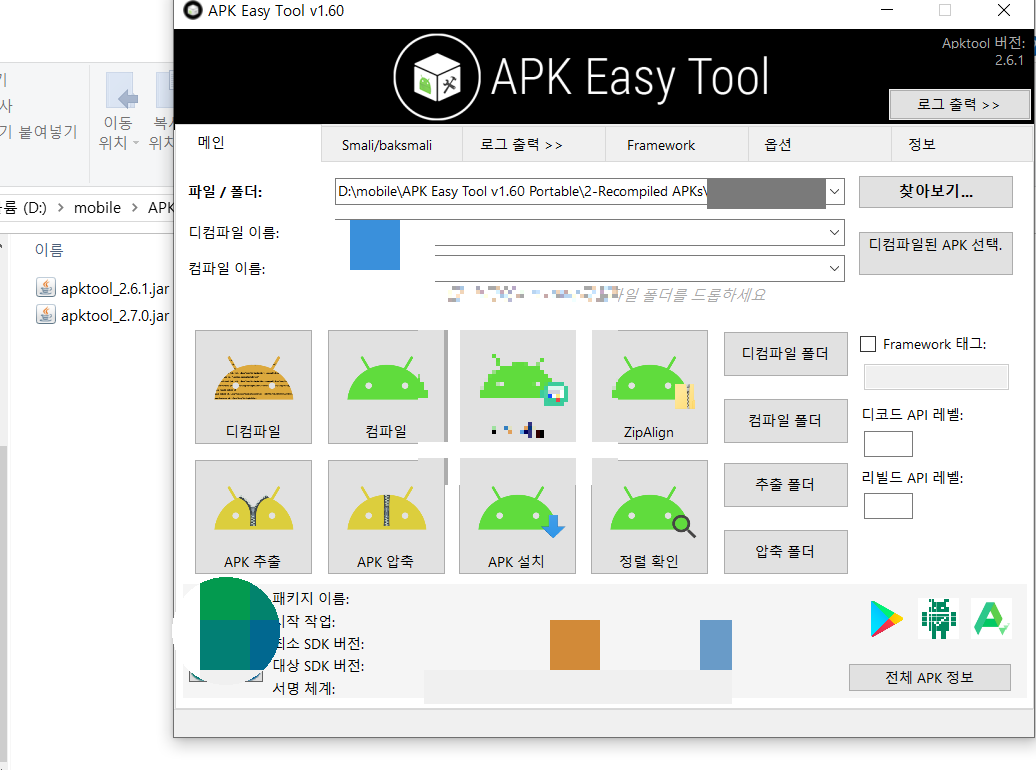Select the apktool_2.6.1.jar file icon in Explorer

46,288
